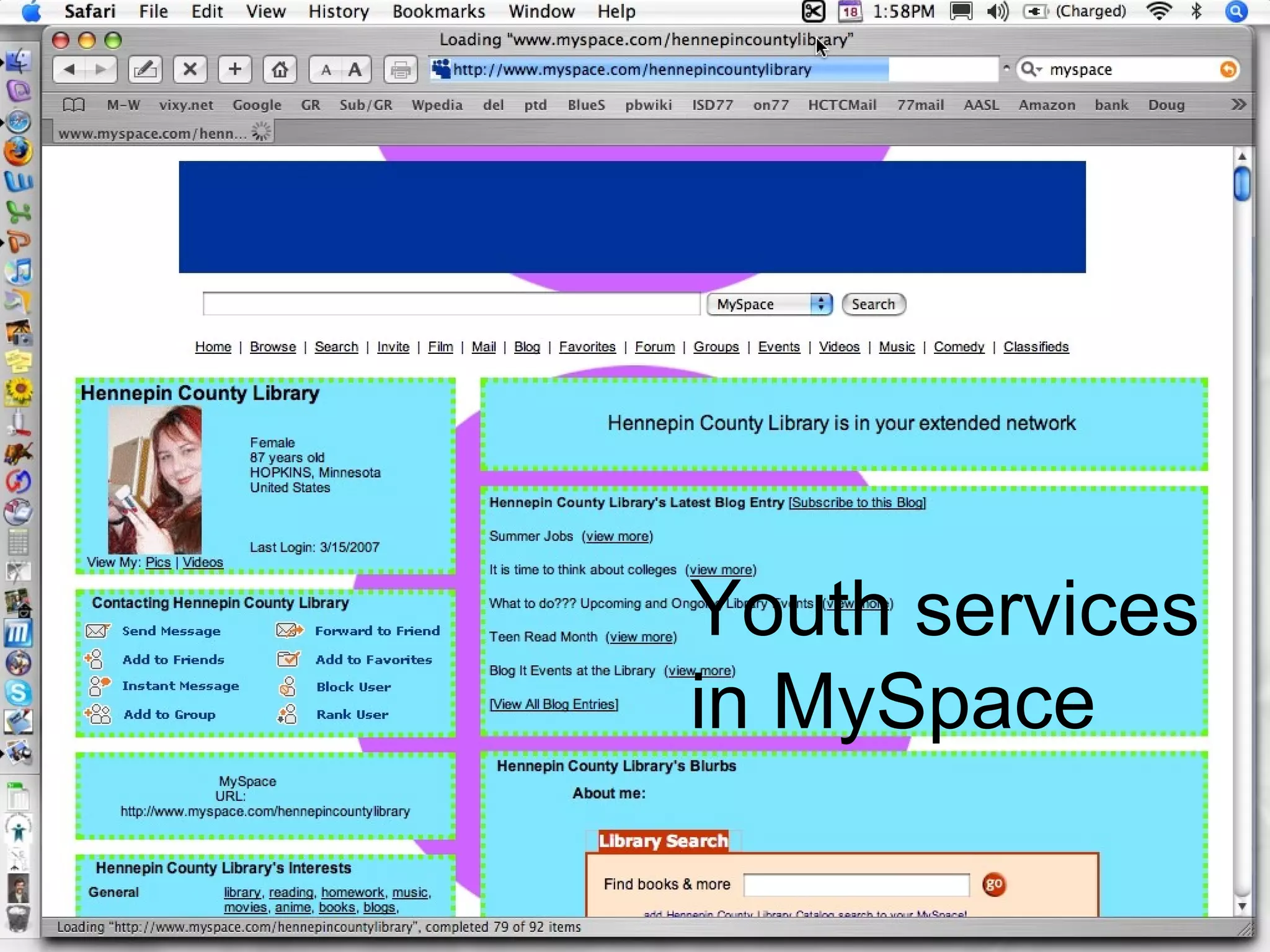Open the Comedy navigation link

959,347
